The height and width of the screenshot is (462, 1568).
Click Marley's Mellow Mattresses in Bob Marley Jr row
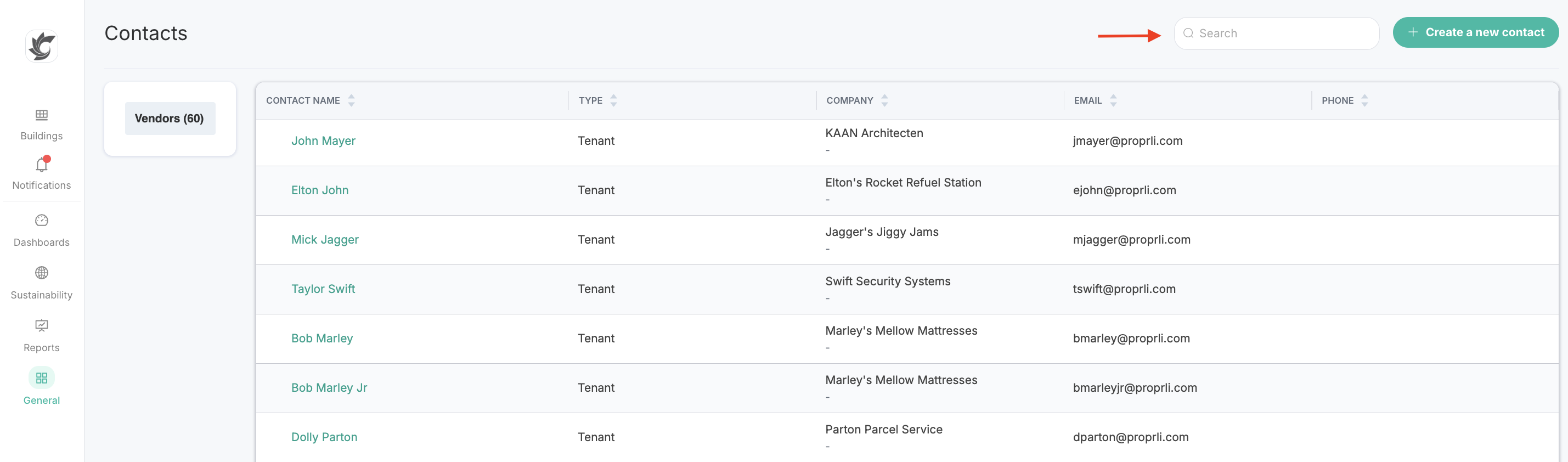coord(901,380)
